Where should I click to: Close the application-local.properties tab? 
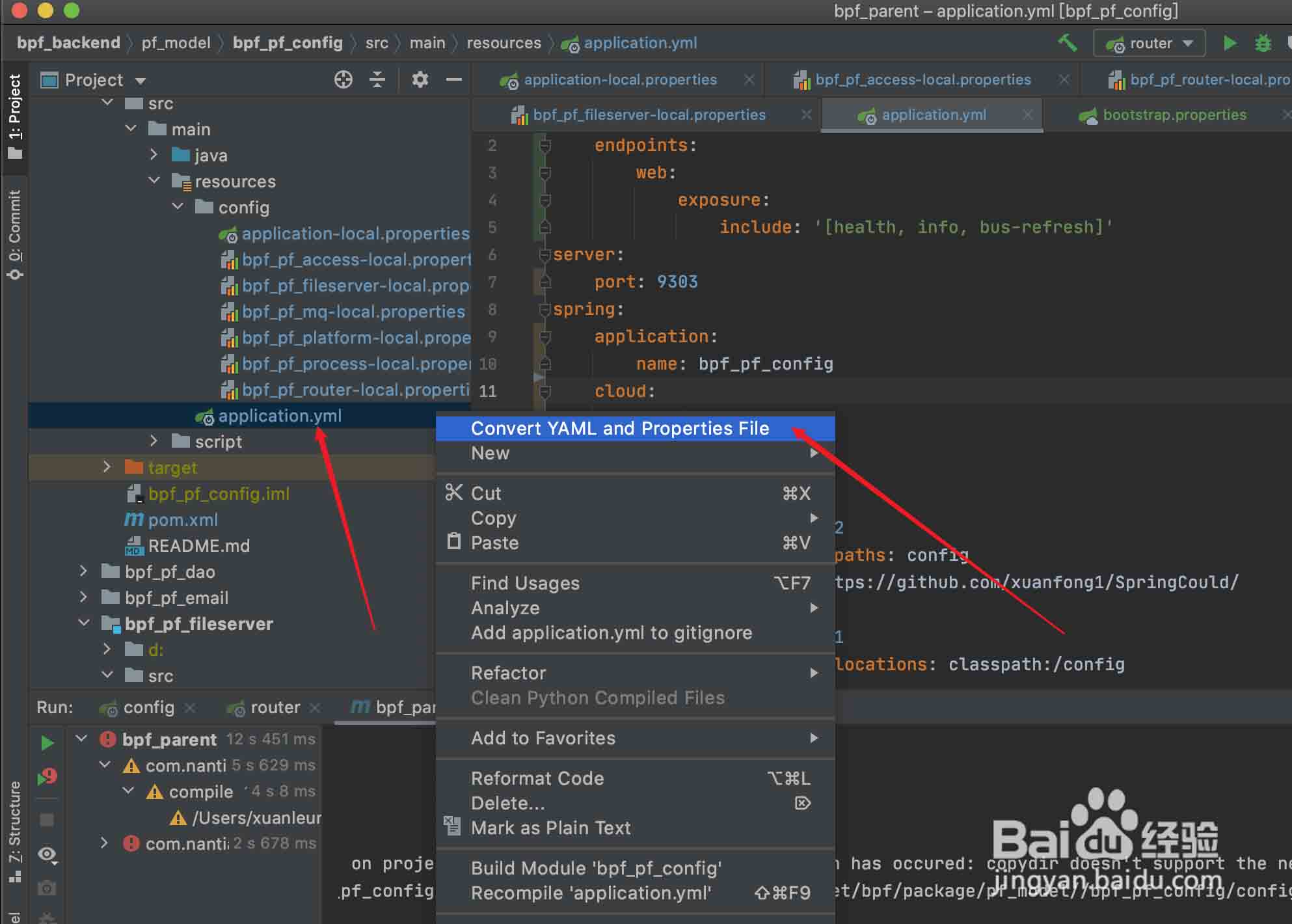tap(749, 79)
